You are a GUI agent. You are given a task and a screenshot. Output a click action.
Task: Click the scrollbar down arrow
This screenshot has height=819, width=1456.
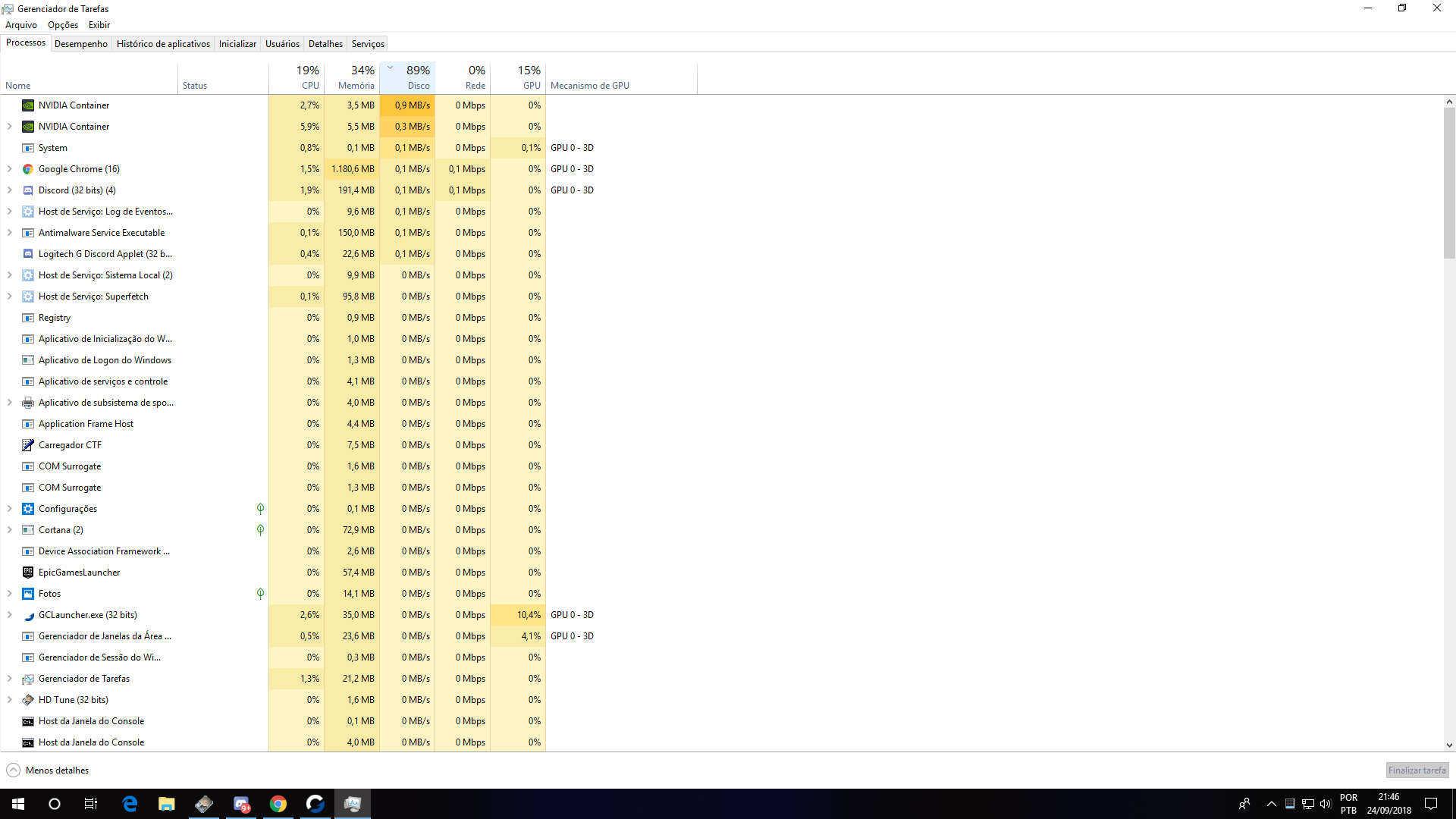[1449, 745]
